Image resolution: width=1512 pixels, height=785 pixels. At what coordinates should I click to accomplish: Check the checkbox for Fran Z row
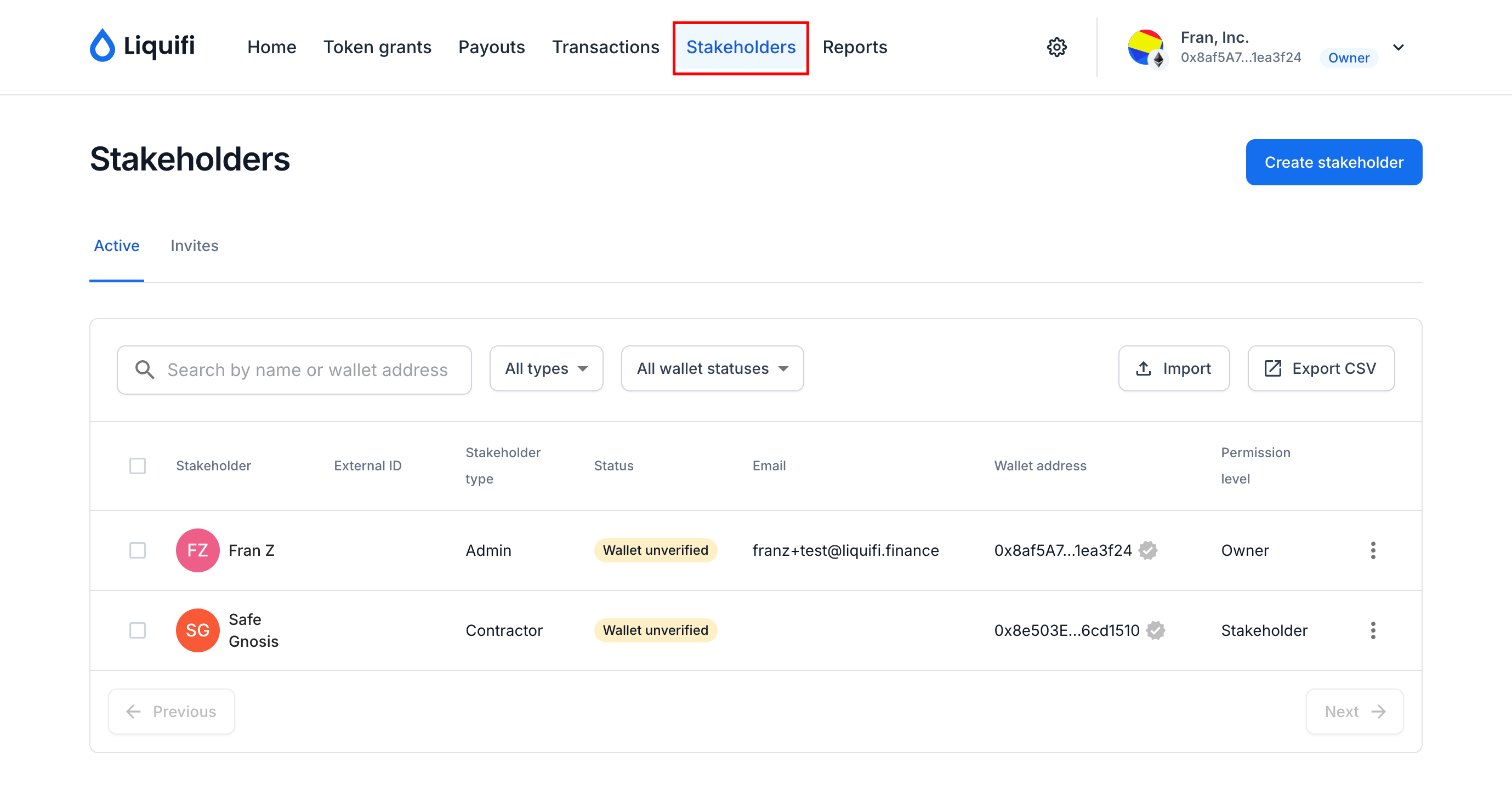138,550
